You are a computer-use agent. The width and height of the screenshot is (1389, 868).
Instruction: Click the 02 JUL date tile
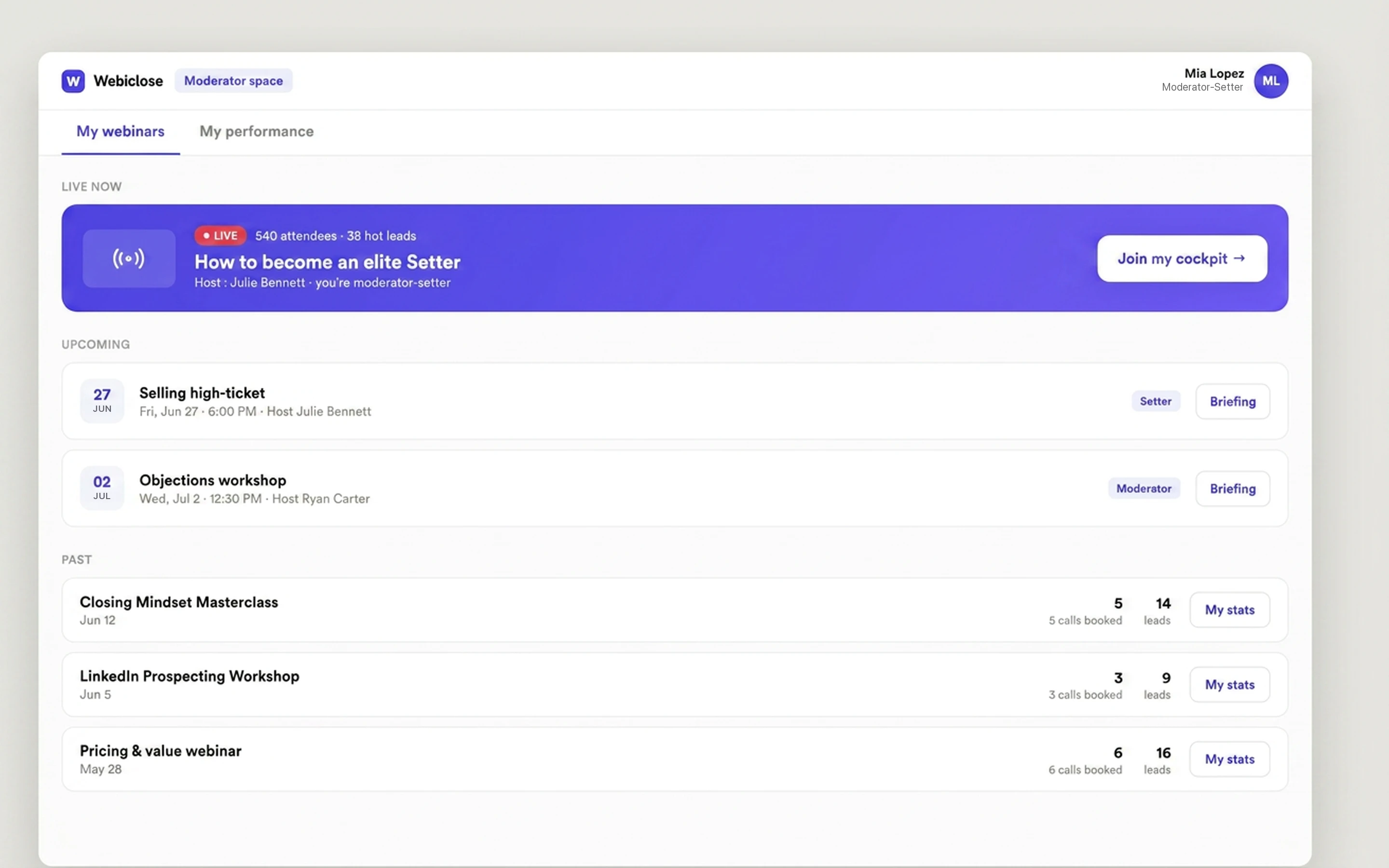[x=102, y=488]
